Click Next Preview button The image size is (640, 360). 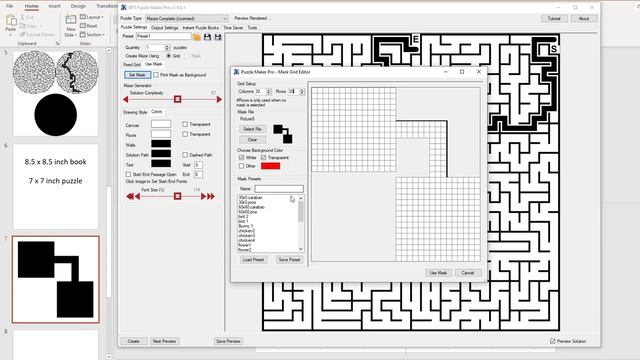coord(164,341)
